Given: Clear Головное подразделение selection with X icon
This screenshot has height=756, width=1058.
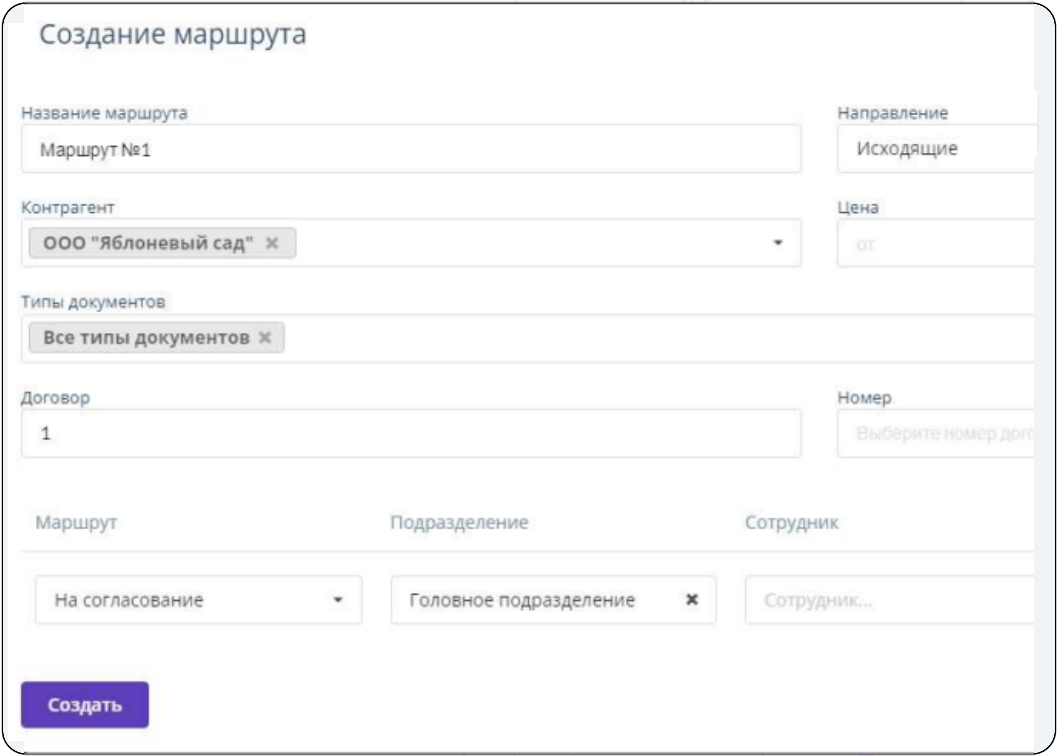Looking at the screenshot, I should (x=692, y=599).
